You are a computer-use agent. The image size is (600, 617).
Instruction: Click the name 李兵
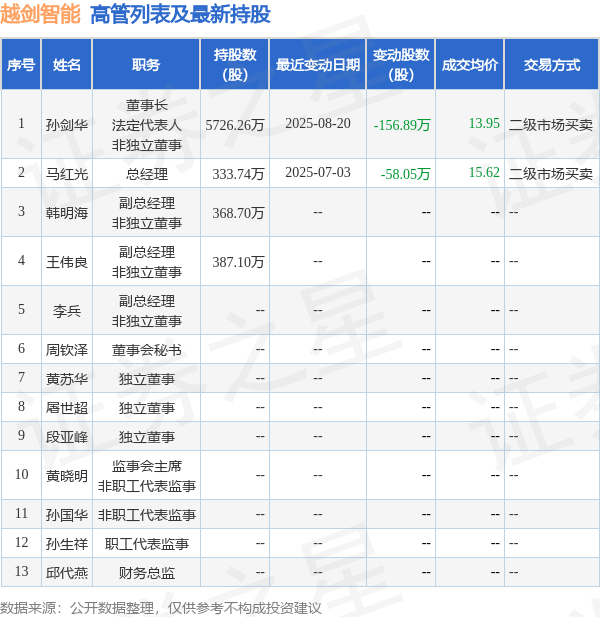pos(66,311)
